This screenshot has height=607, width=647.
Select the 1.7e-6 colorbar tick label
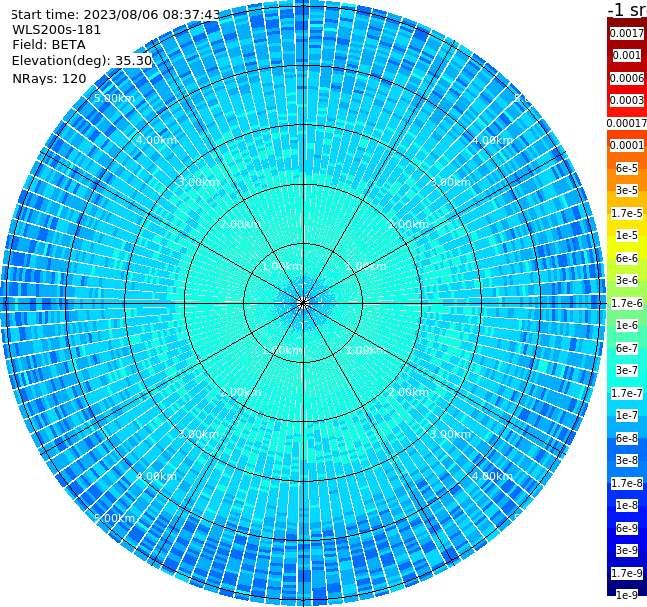pyautogui.click(x=627, y=303)
